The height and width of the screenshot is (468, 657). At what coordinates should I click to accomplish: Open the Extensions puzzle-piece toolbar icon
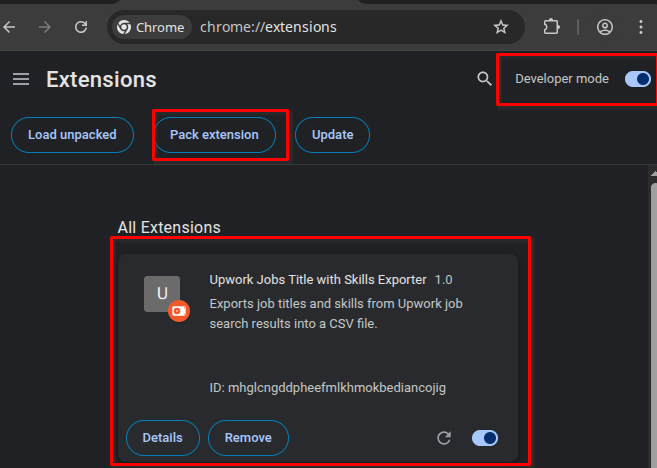pyautogui.click(x=551, y=27)
